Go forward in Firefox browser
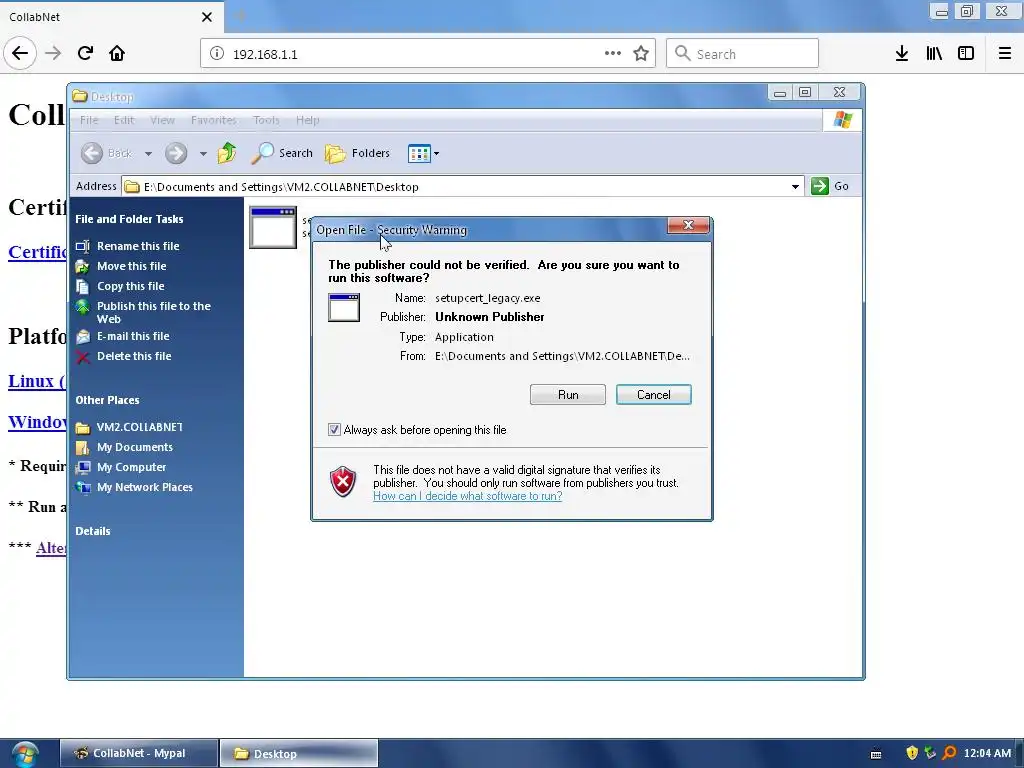 pos(53,53)
